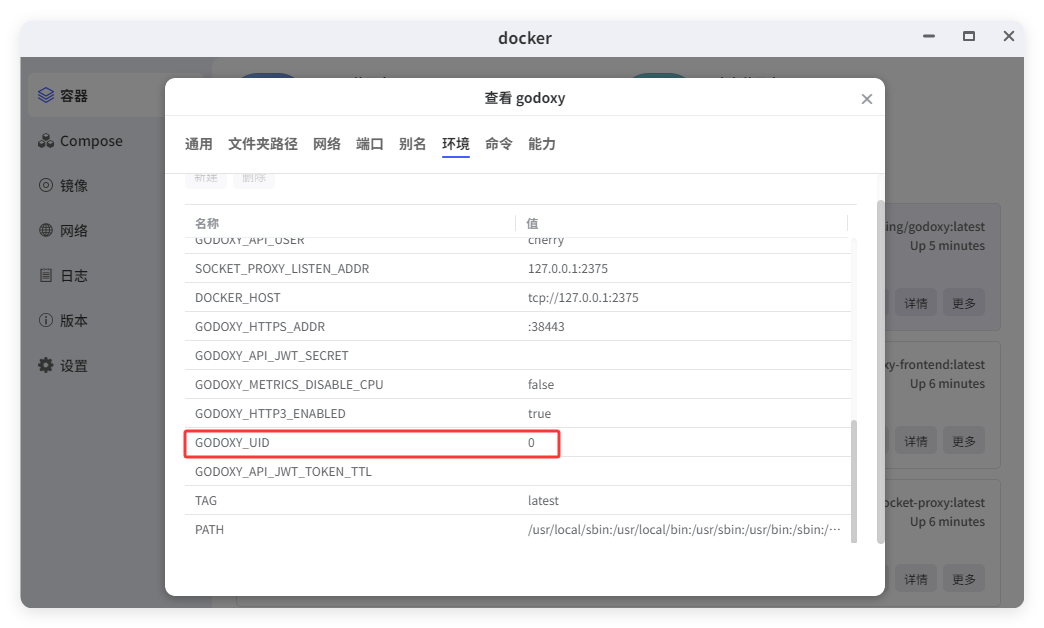The width and height of the screenshot is (1044, 628).
Task: Click the 更多 button for godoxy-frontend
Action: click(x=963, y=440)
